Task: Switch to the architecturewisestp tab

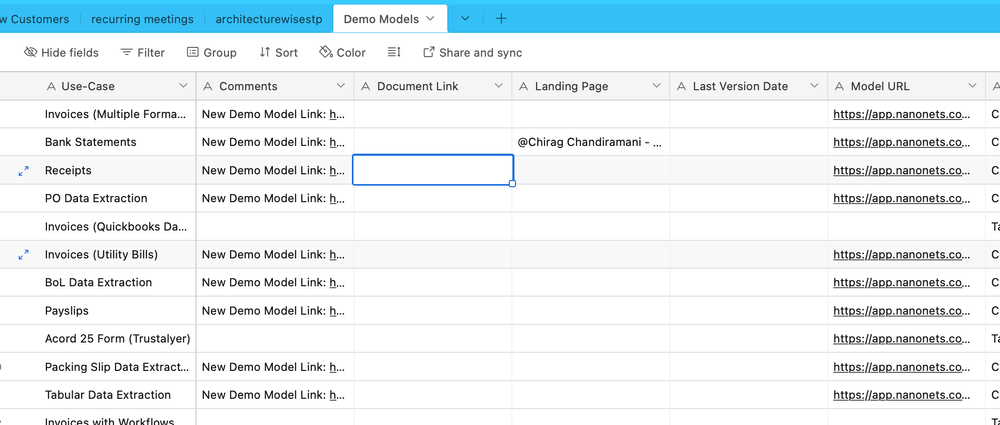Action: 269,19
